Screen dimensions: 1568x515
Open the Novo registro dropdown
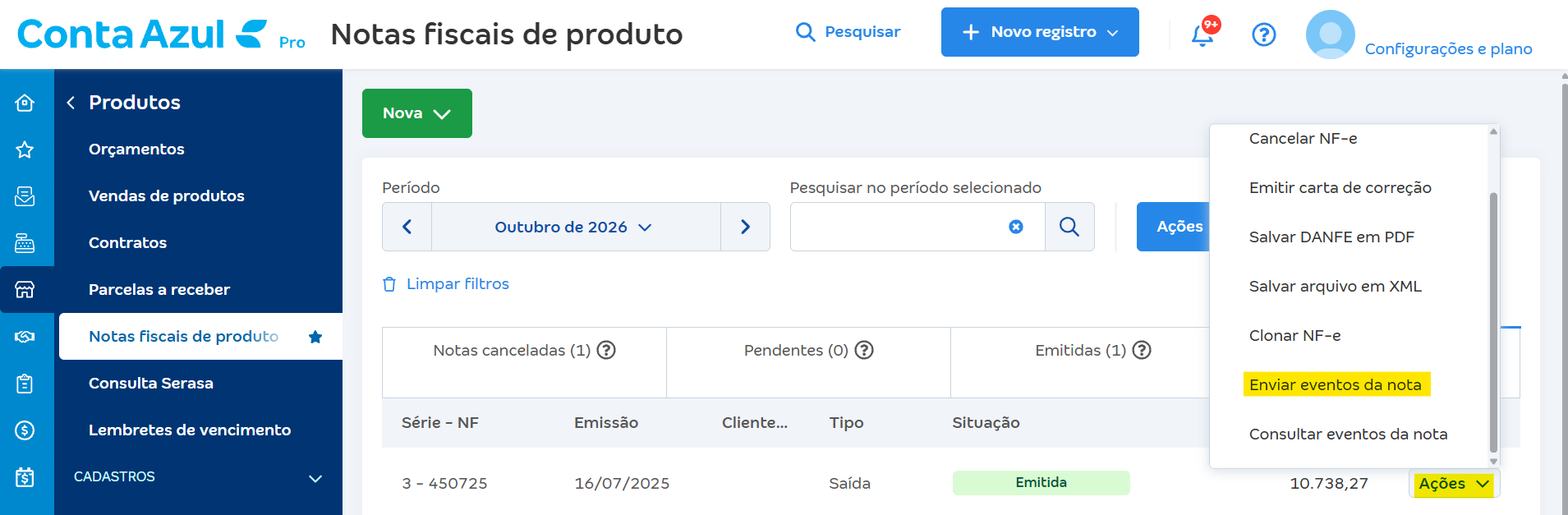(1040, 32)
